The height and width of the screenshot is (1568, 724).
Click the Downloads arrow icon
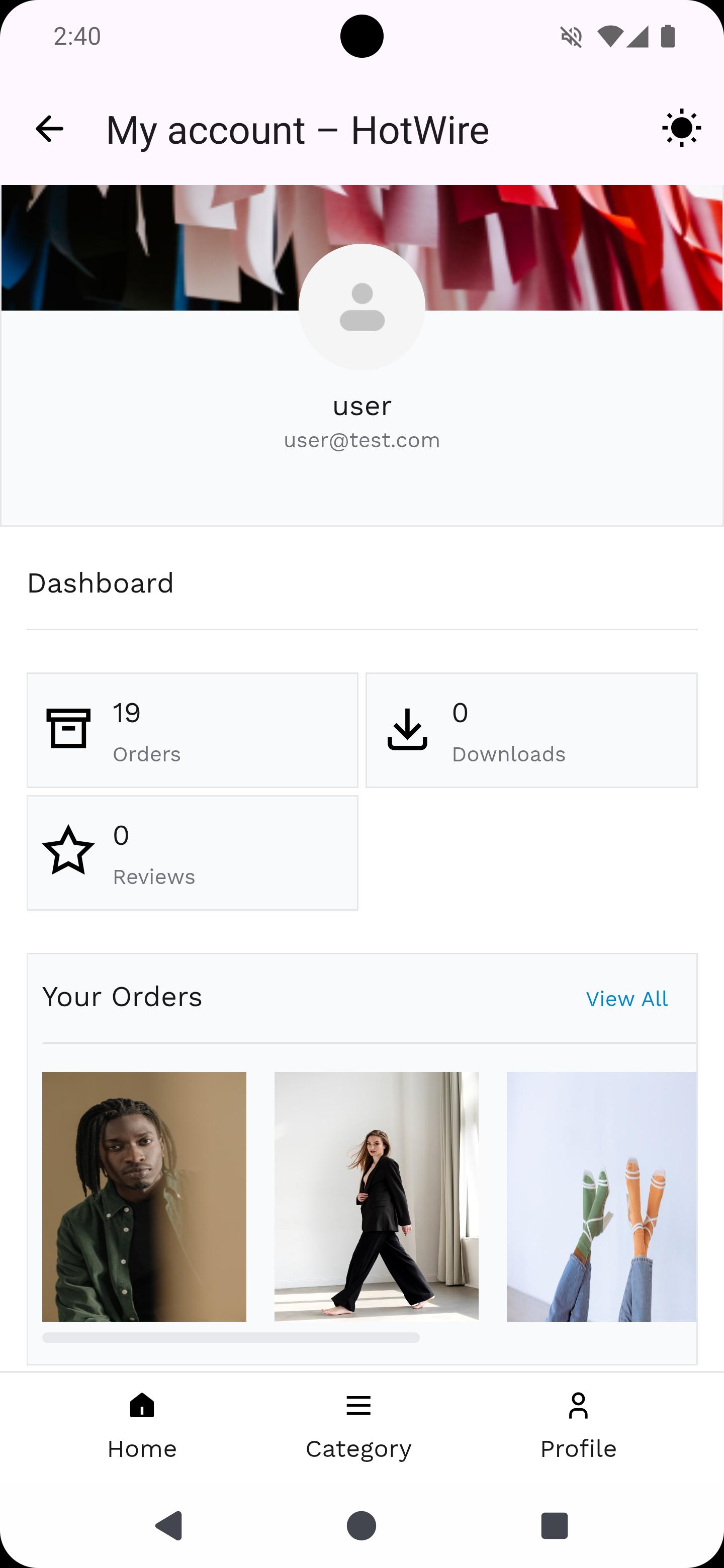(407, 729)
